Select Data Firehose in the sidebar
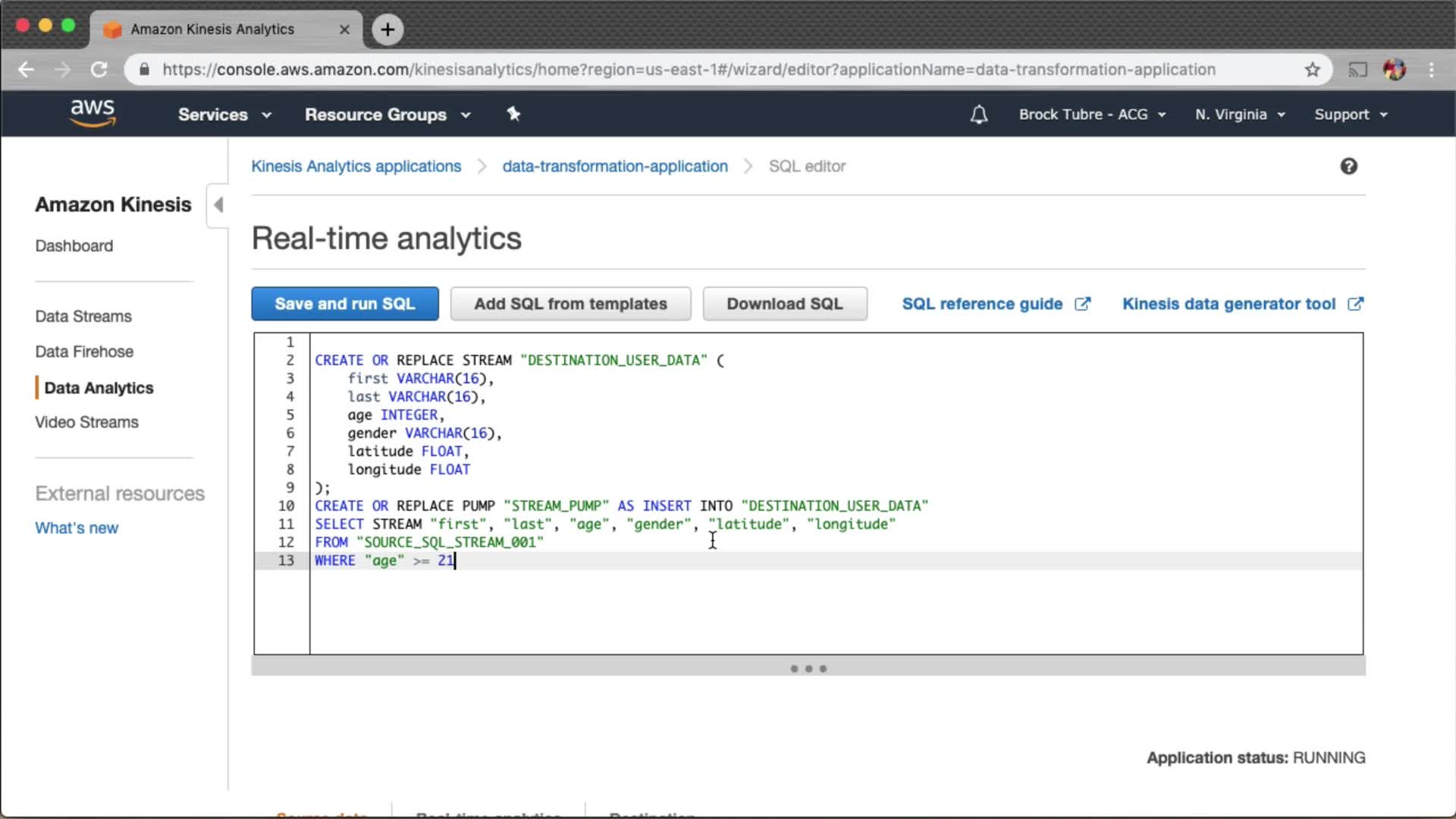Screen dimensions: 1456x819 [84, 352]
